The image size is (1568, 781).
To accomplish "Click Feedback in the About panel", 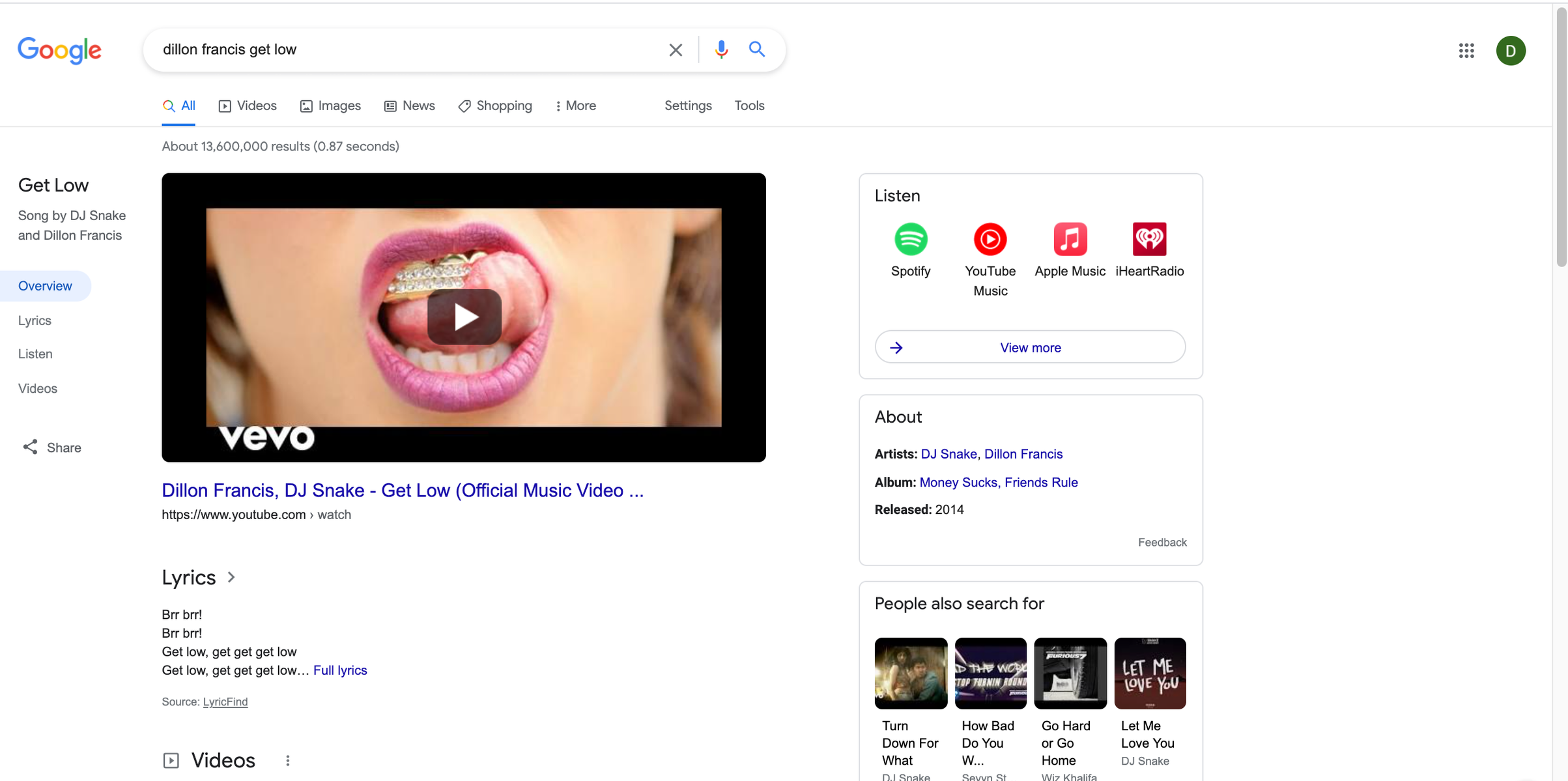I will coord(1162,542).
